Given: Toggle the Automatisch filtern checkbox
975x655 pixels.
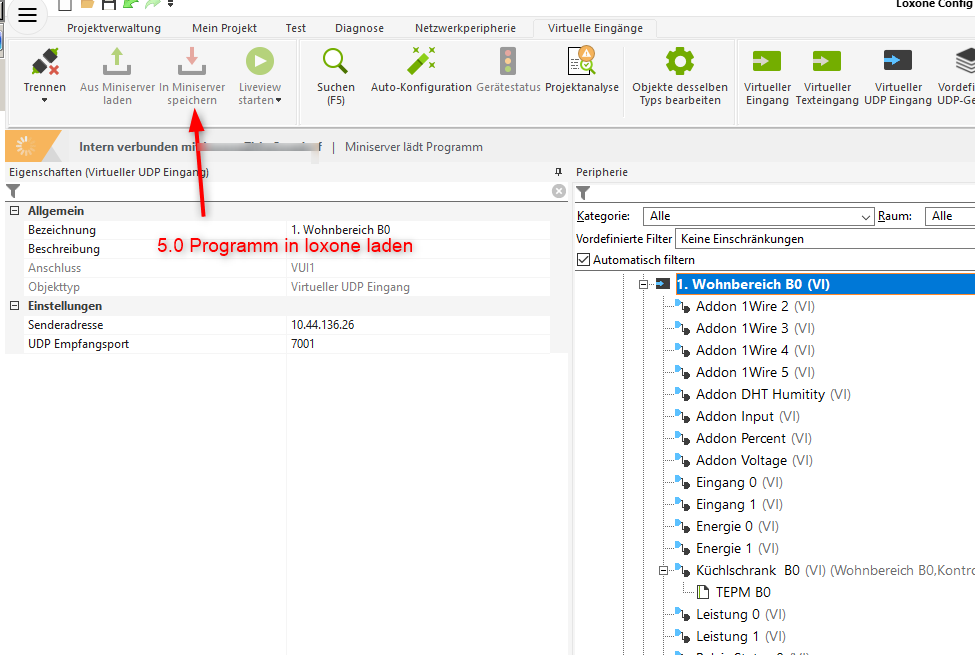Looking at the screenshot, I should coord(583,259).
